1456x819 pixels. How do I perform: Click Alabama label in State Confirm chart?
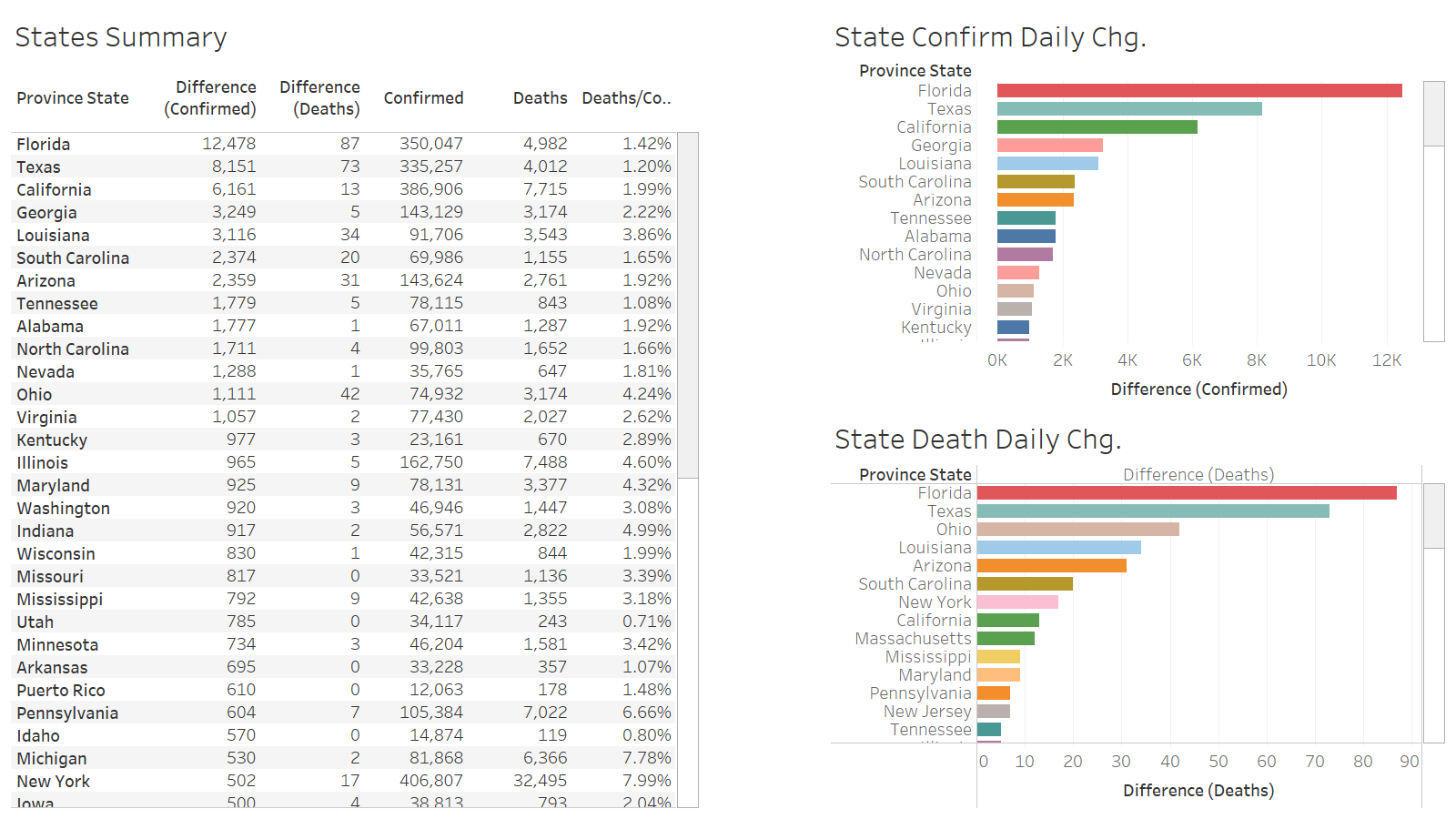938,237
